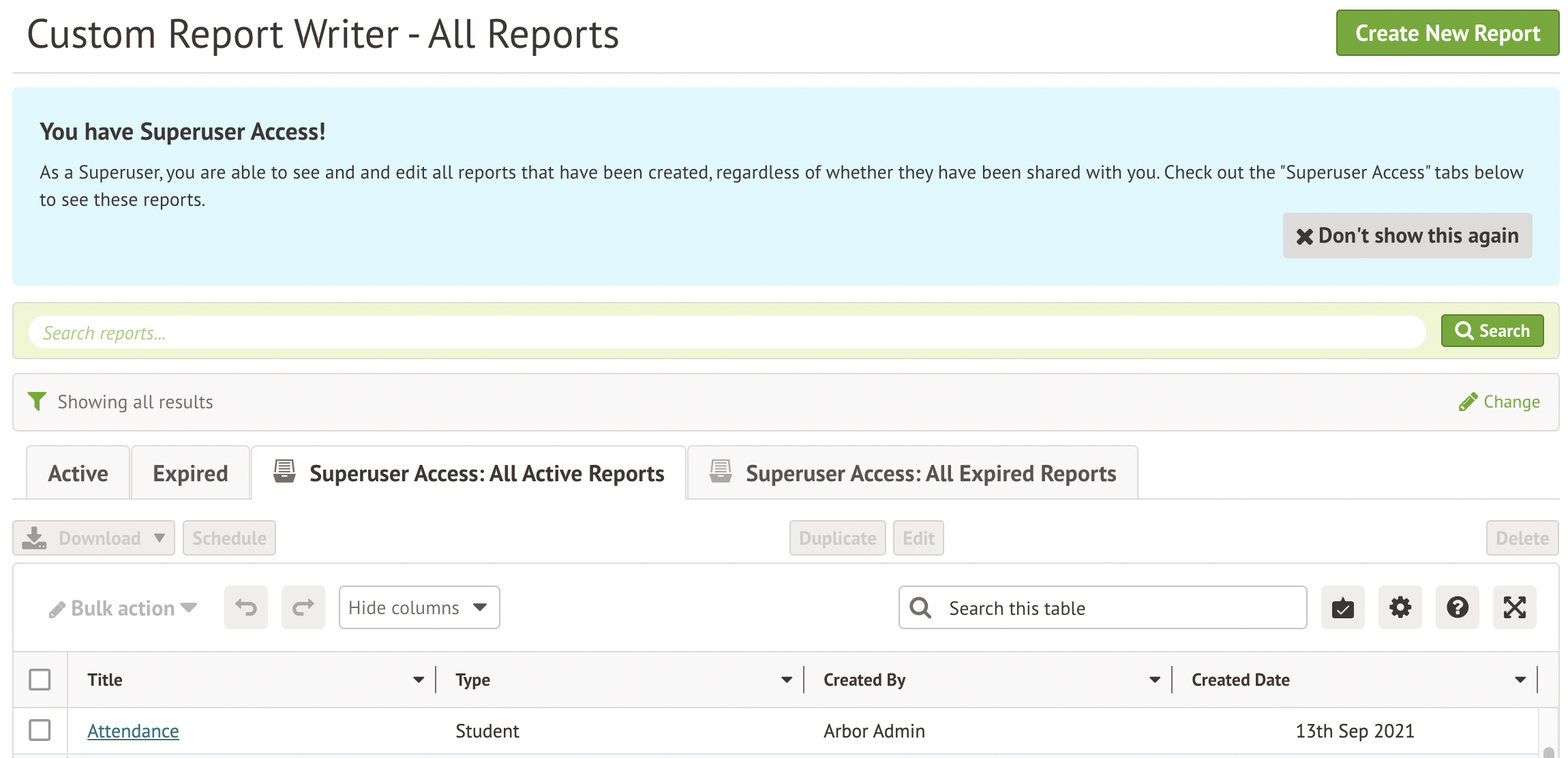1568x758 pixels.
Task: Open Superuser Access: All Expired Reports tab
Action: (x=913, y=473)
